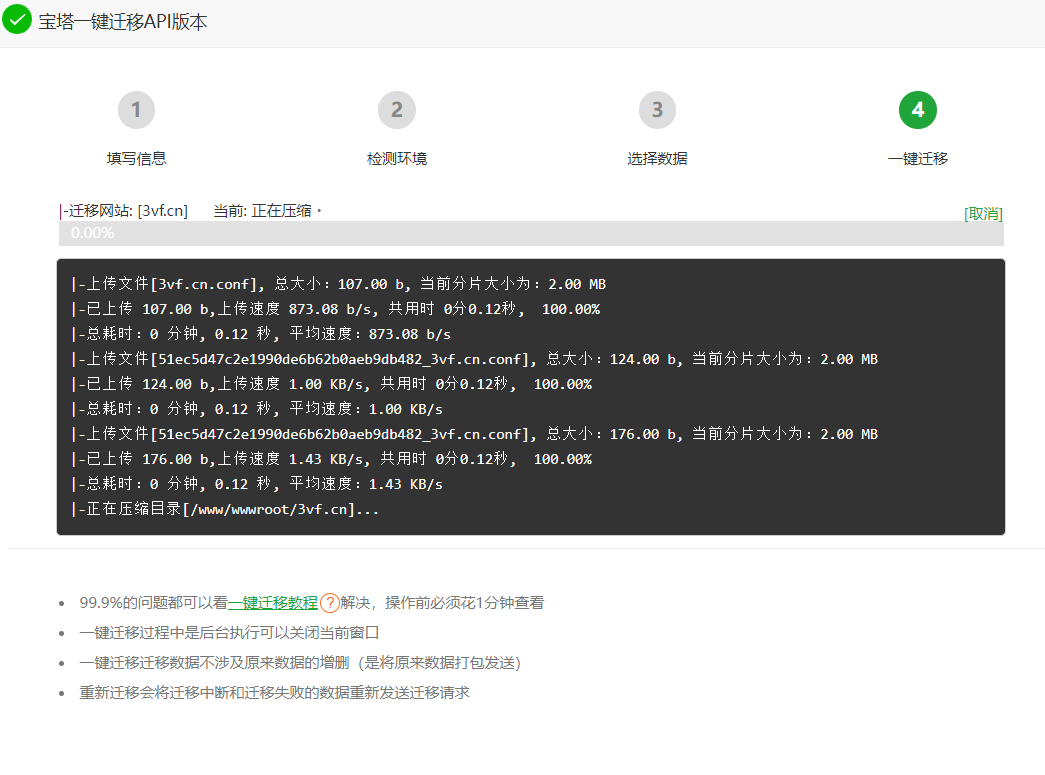Screen dimensions: 1045x775
Task: Click the log line uploading 3vf.cn.conf 107.00 b
Action: pyautogui.click(x=338, y=284)
